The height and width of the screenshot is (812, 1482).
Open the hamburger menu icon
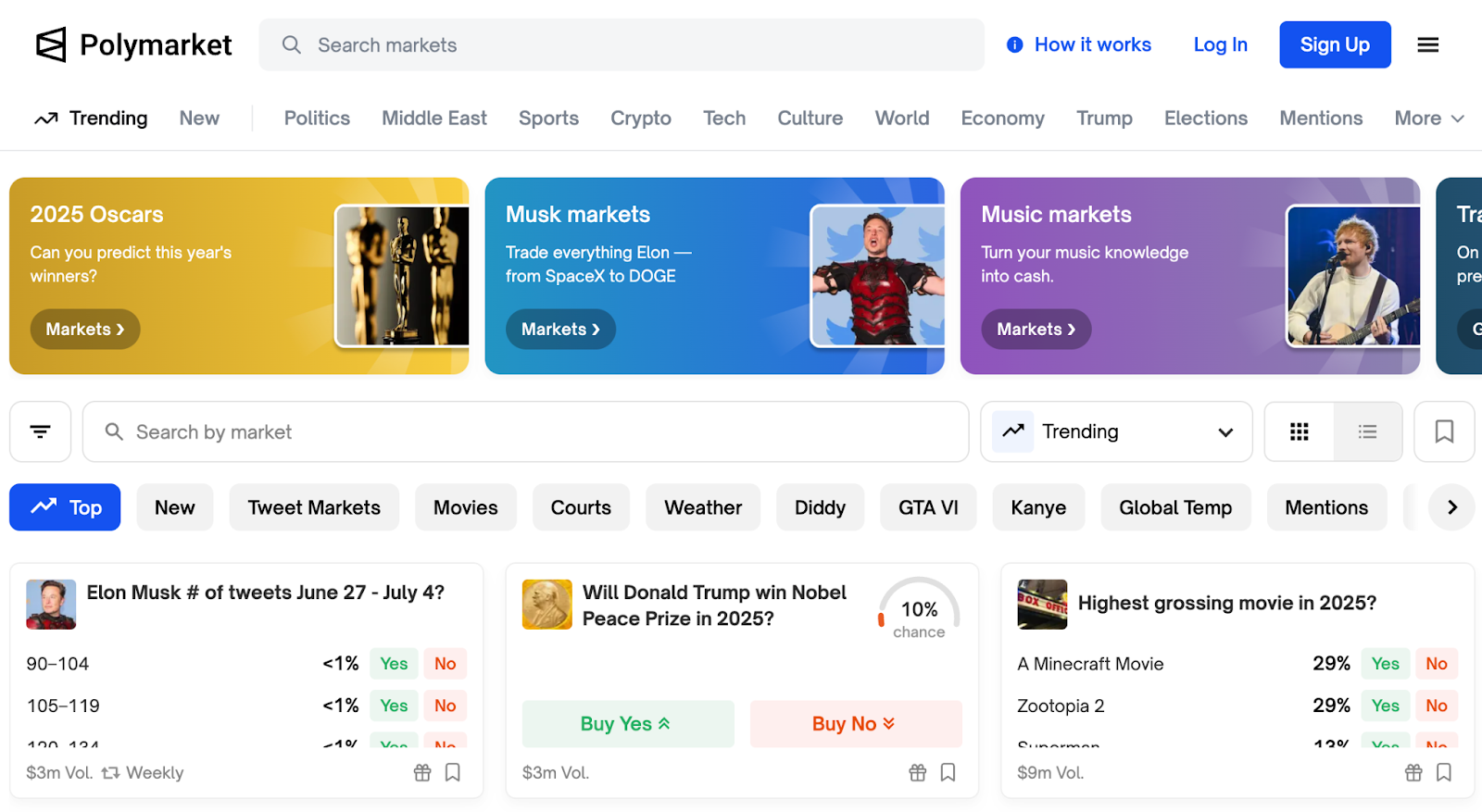(1427, 44)
